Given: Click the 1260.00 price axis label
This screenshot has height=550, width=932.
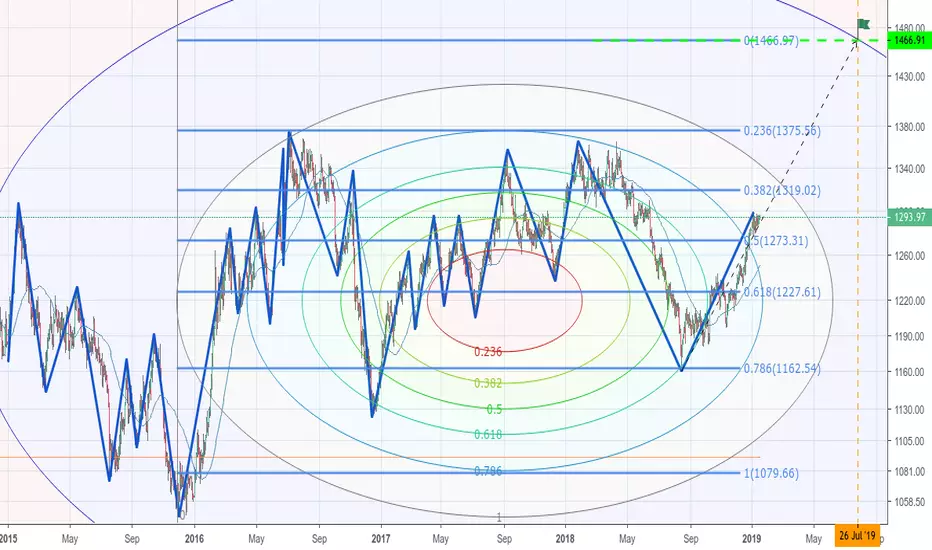Looking at the screenshot, I should click(909, 256).
